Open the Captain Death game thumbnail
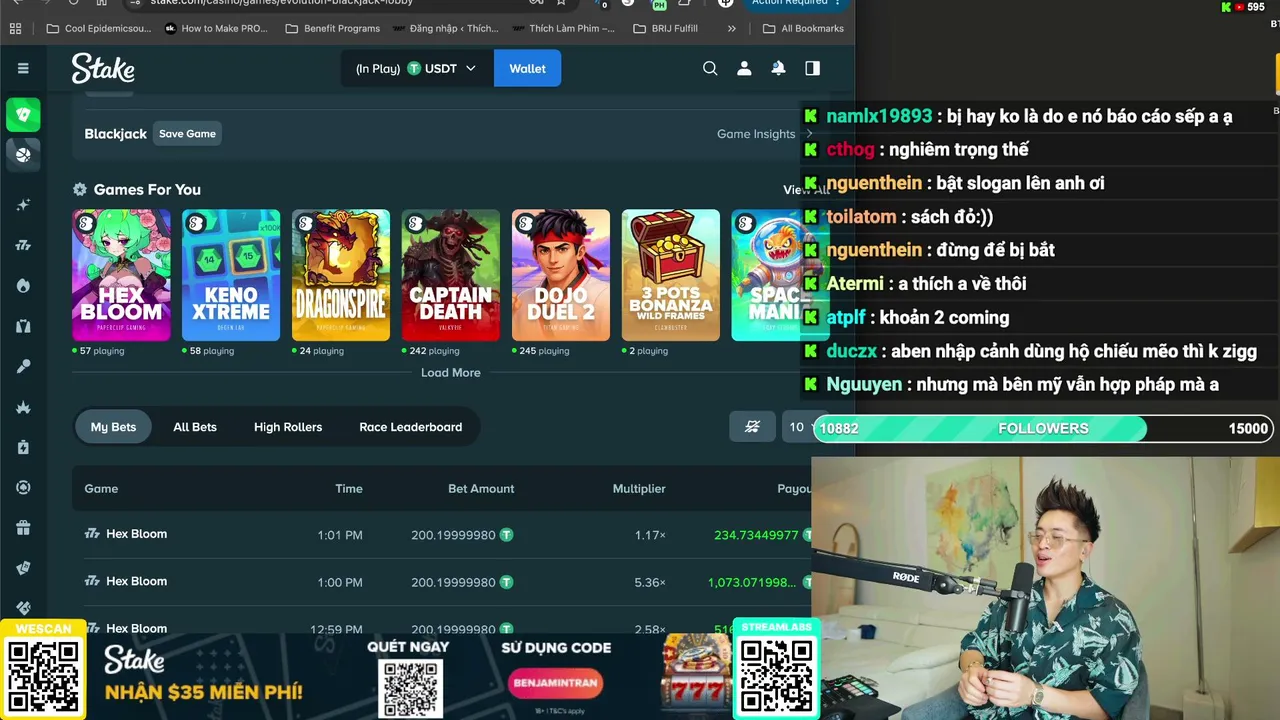Image resolution: width=1280 pixels, height=720 pixels. pyautogui.click(x=451, y=275)
